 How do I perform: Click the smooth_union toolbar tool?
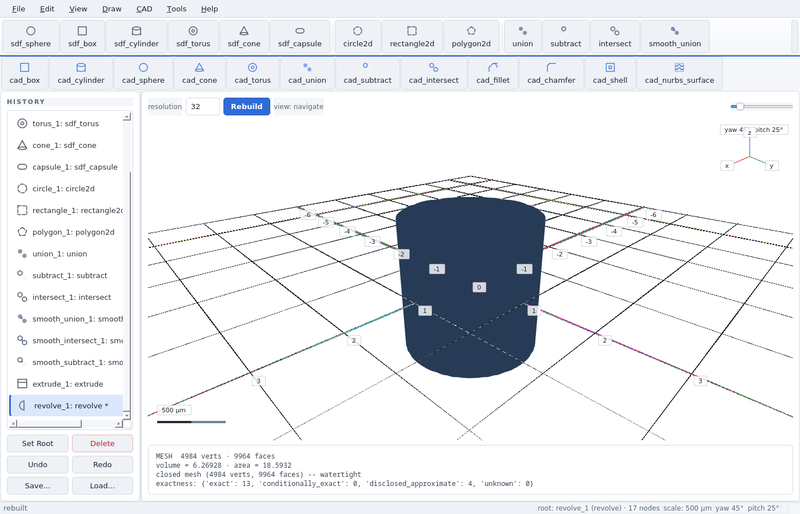pyautogui.click(x=674, y=37)
